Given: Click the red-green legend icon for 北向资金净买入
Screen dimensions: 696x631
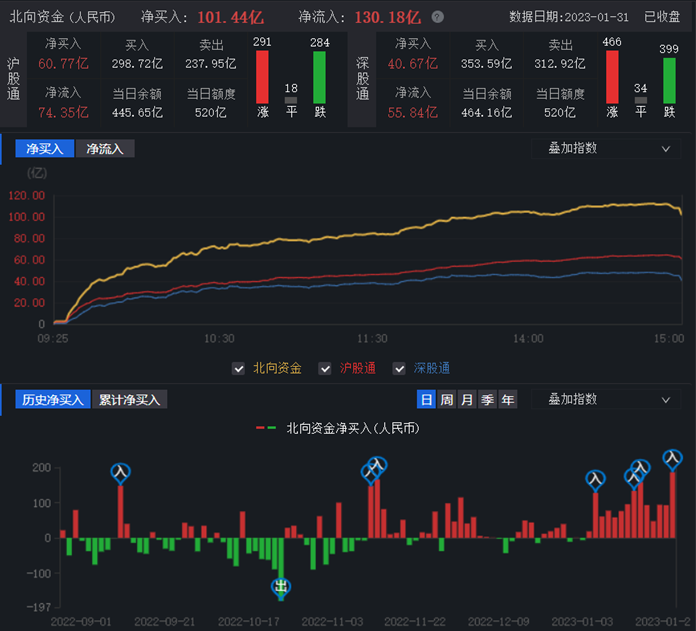Looking at the screenshot, I should 266,428.
